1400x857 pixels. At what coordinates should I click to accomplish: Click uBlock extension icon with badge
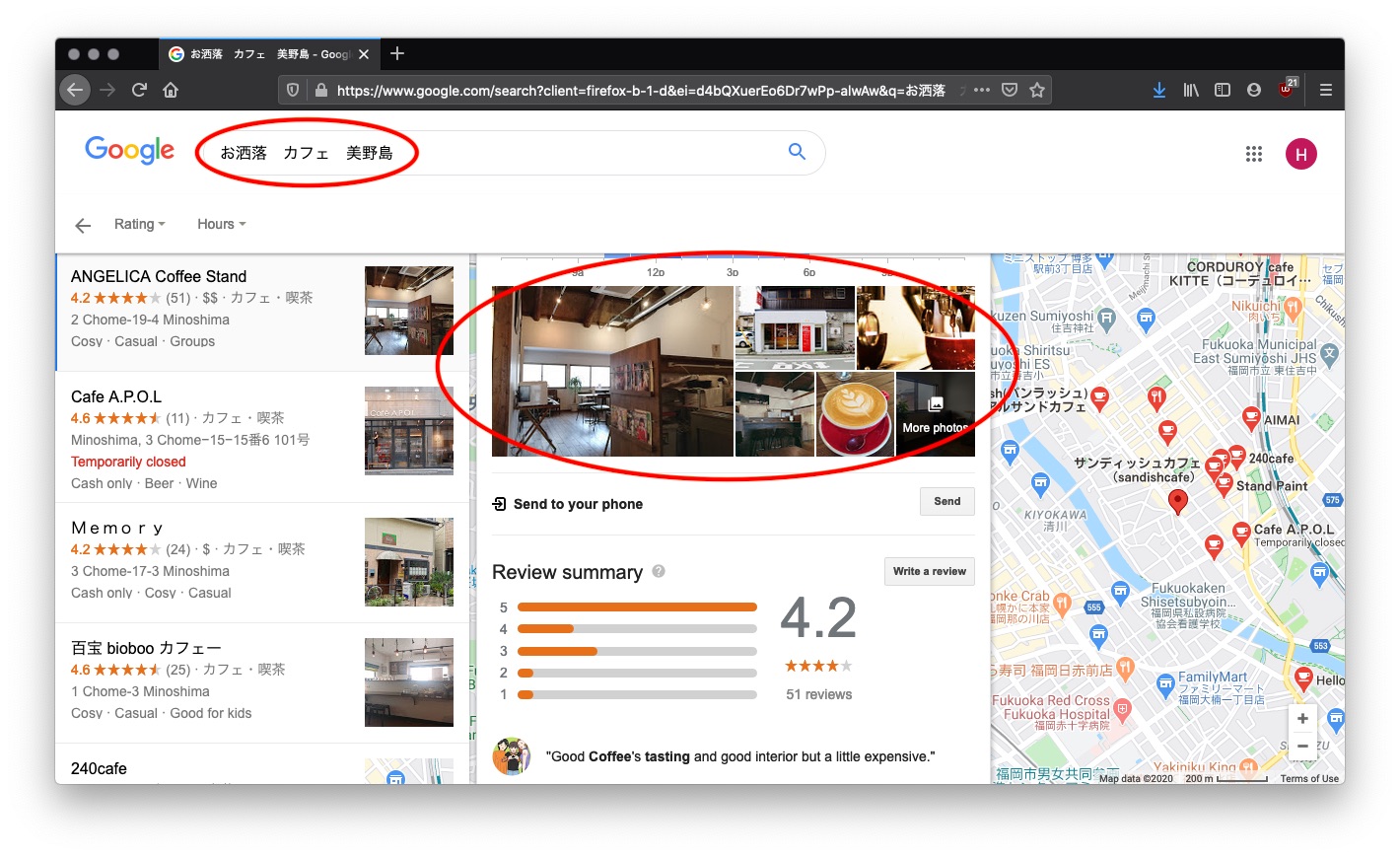[1288, 88]
